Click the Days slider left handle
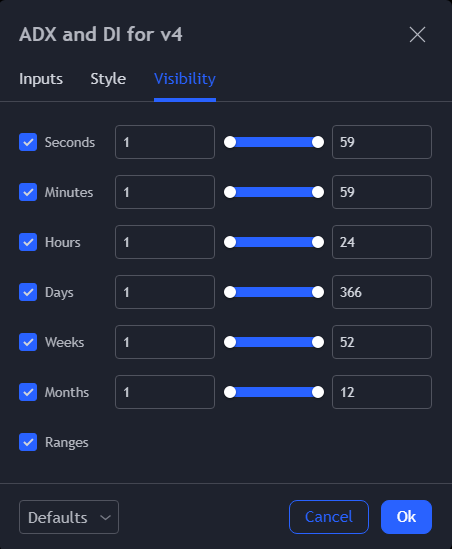 (x=230, y=292)
